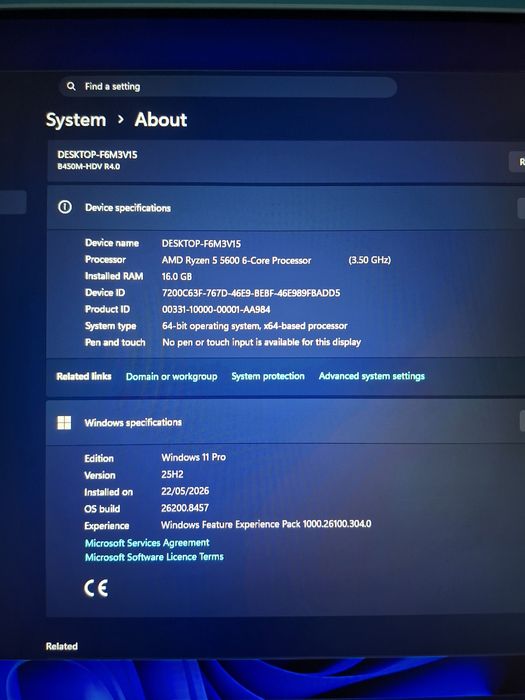Open Microsoft Services Agreement link
525x700 pixels.
coord(147,543)
